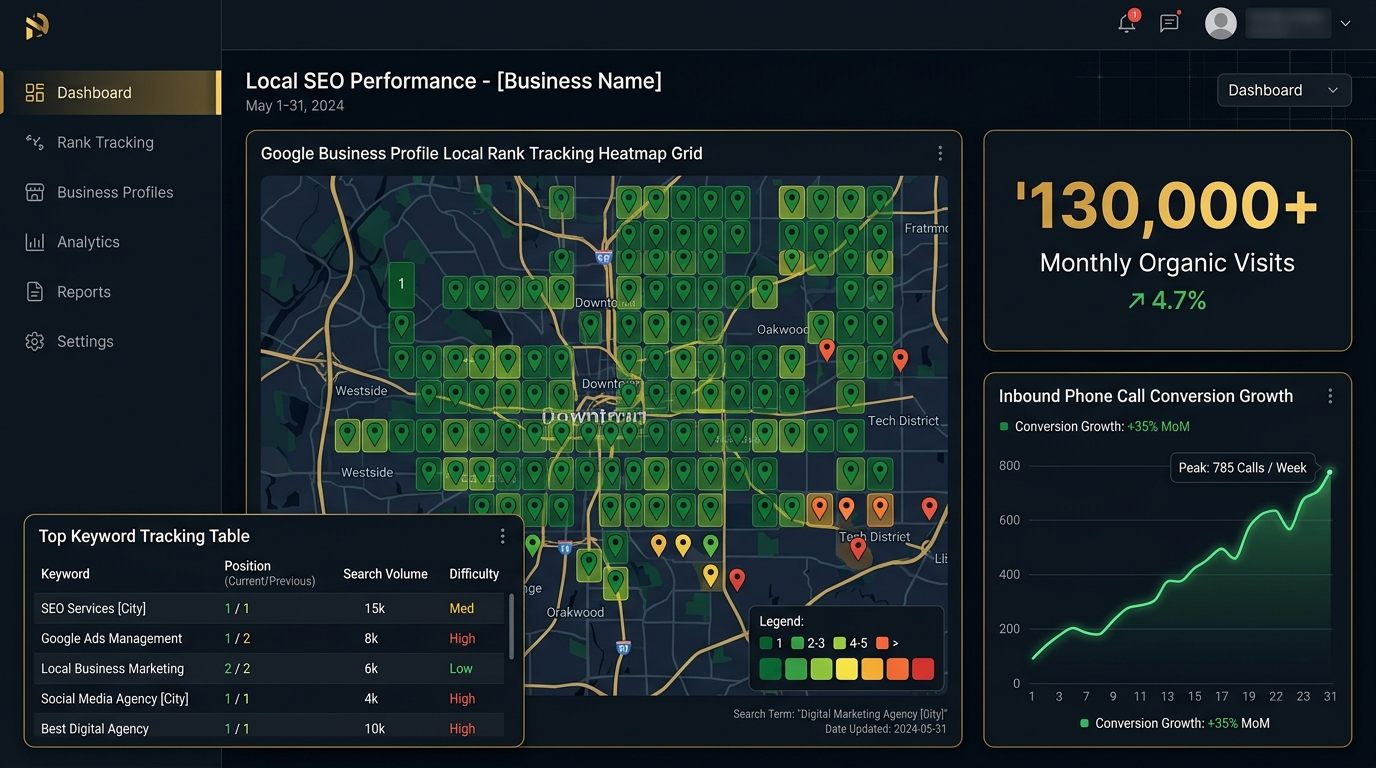Click the 'Med' difficulty value
The height and width of the screenshot is (768, 1376).
[x=462, y=608]
